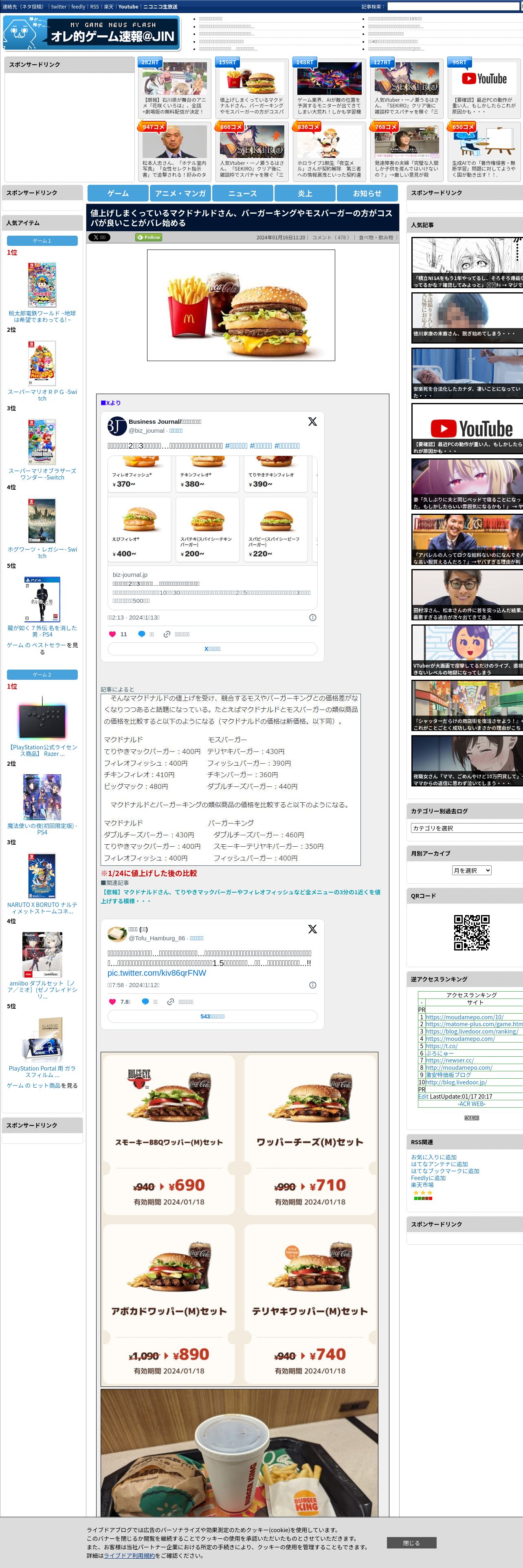
Task: Click the お気に入りに追加 link
Action: [x=433, y=1157]
